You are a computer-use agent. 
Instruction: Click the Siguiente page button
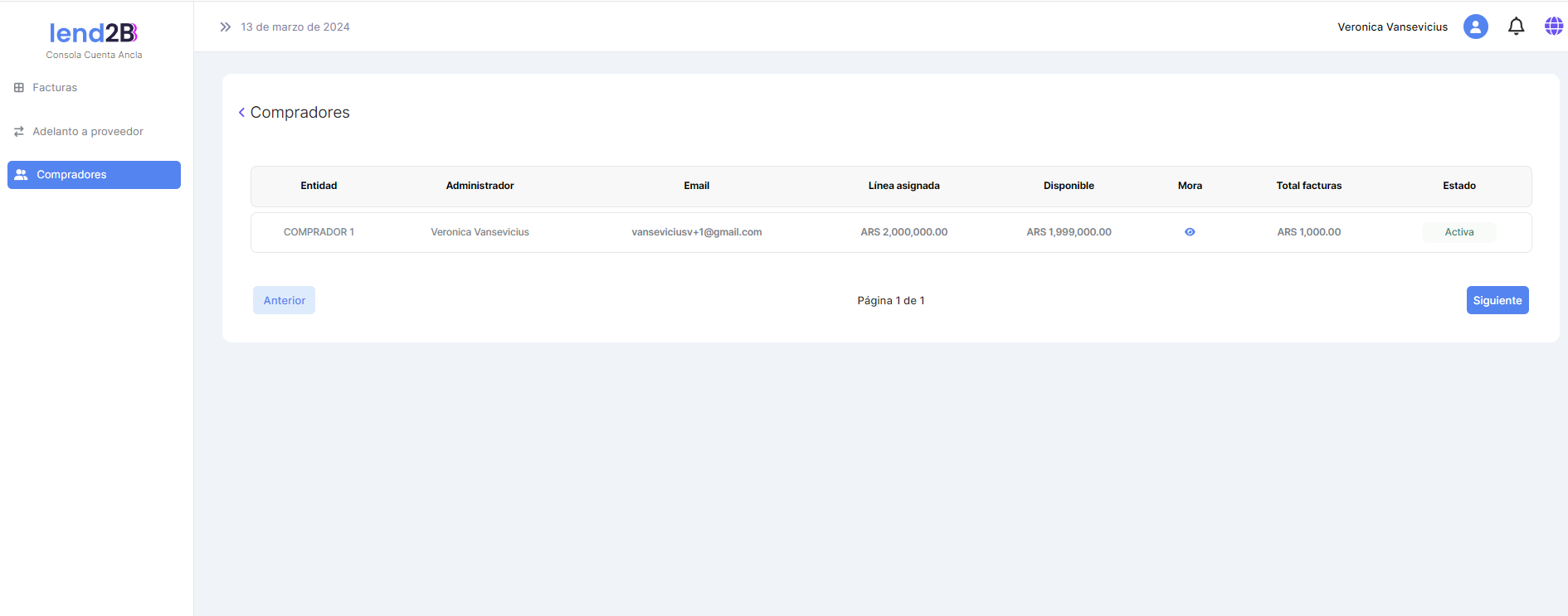(x=1497, y=300)
